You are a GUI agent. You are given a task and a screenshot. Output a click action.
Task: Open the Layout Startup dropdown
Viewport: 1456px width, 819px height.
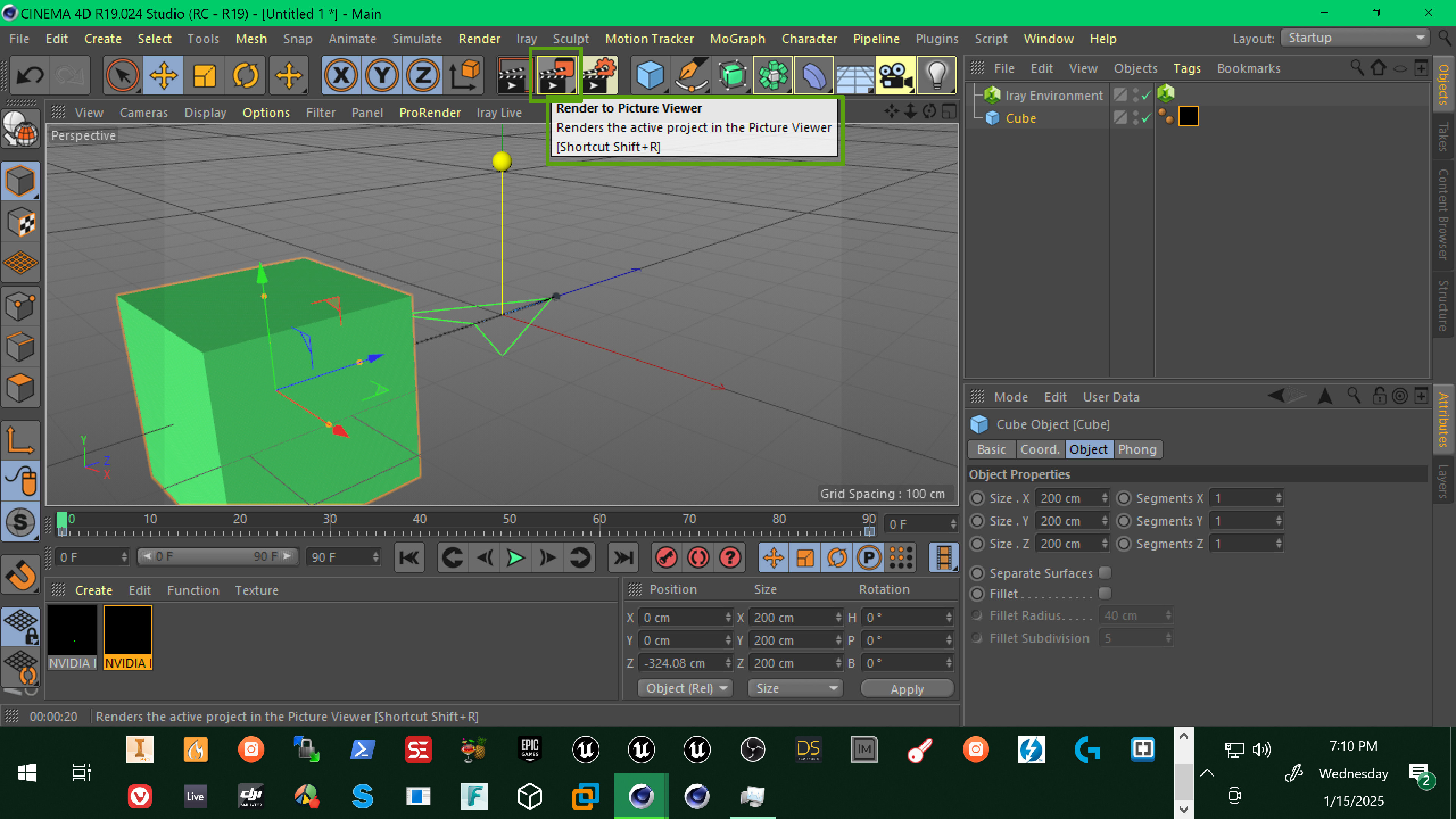pos(1354,38)
